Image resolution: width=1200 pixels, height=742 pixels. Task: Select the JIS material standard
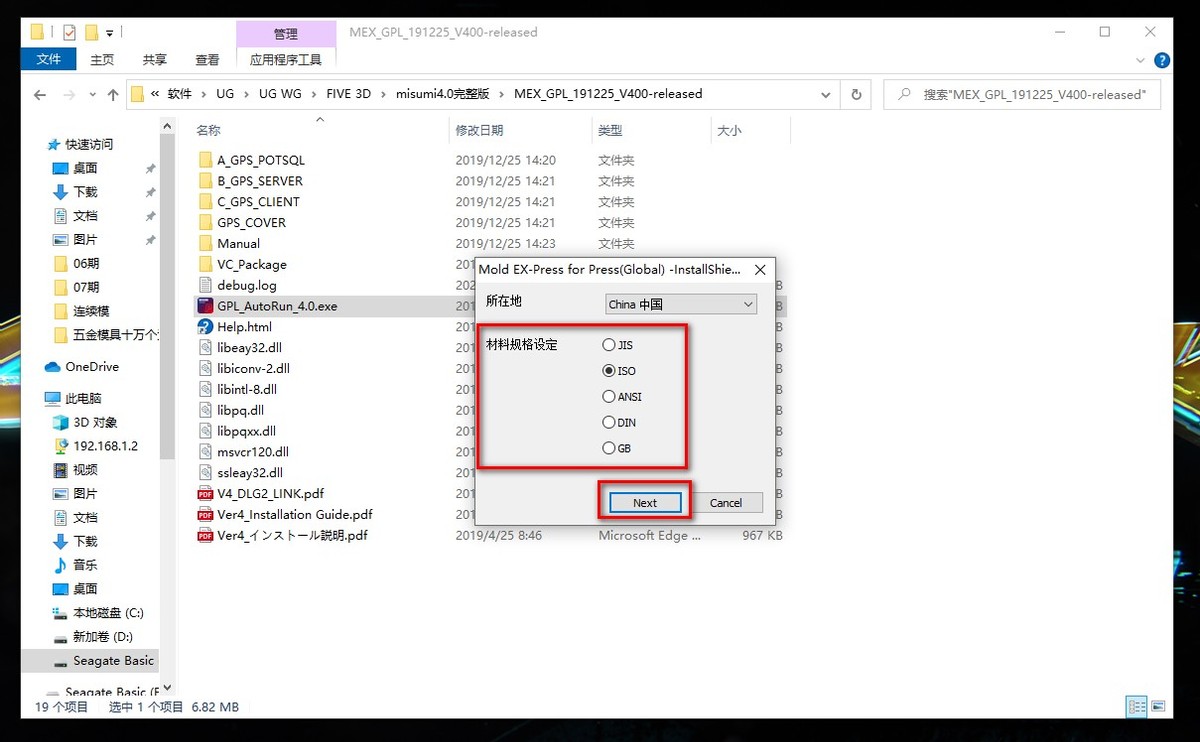pos(609,344)
